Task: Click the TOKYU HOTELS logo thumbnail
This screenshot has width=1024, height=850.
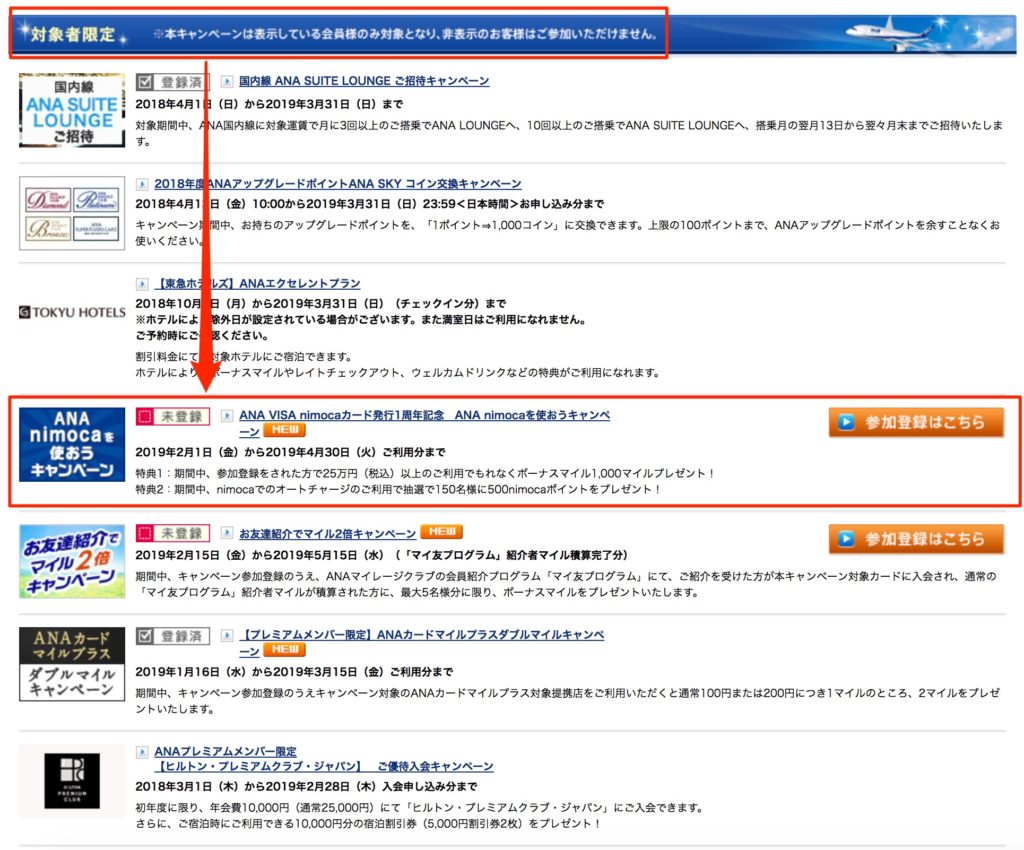Action: [x=72, y=313]
